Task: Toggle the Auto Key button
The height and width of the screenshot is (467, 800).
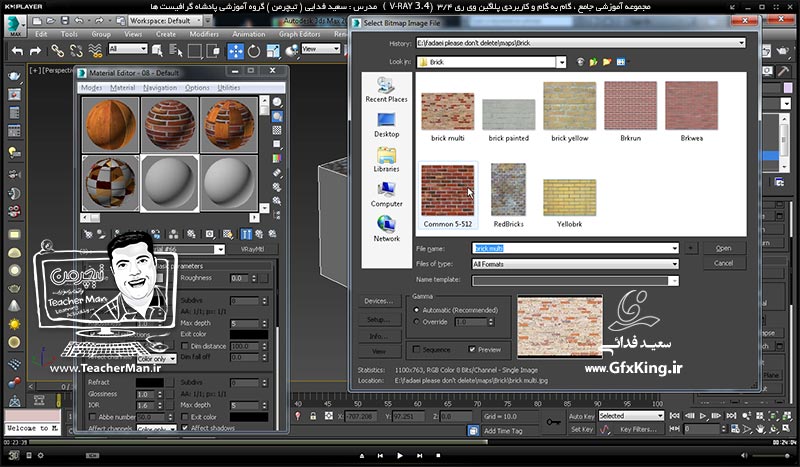Action: coord(582,416)
